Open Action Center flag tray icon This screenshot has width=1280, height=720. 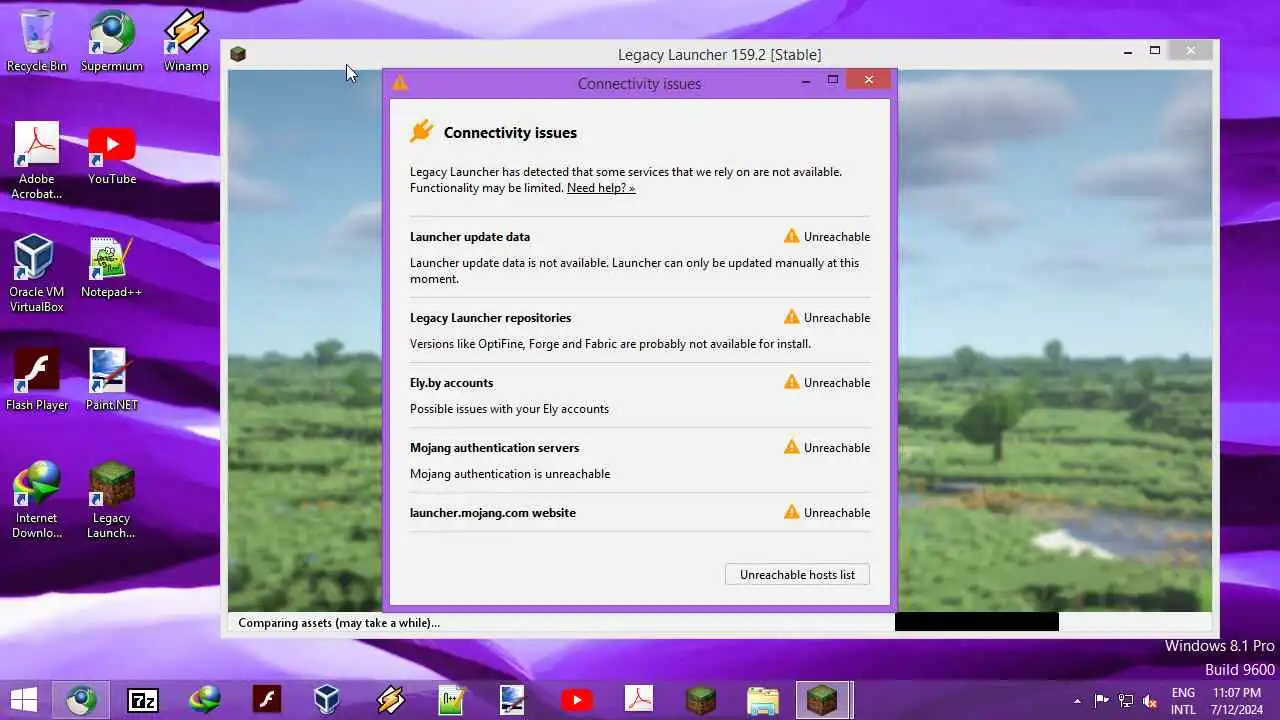pos(1102,700)
